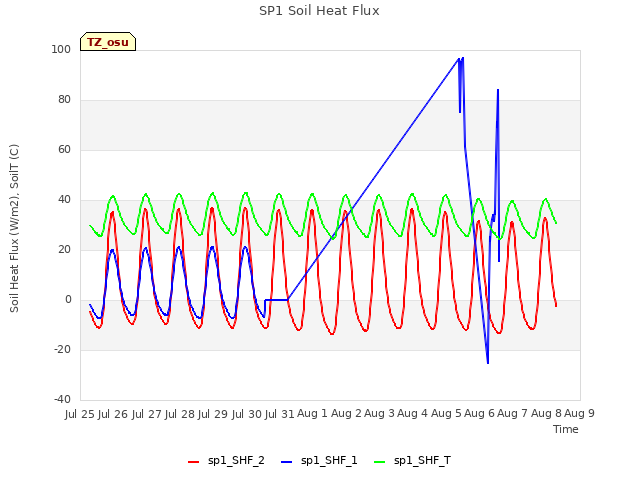Click the green sp1_SHF_T legend swatch

tap(380, 462)
